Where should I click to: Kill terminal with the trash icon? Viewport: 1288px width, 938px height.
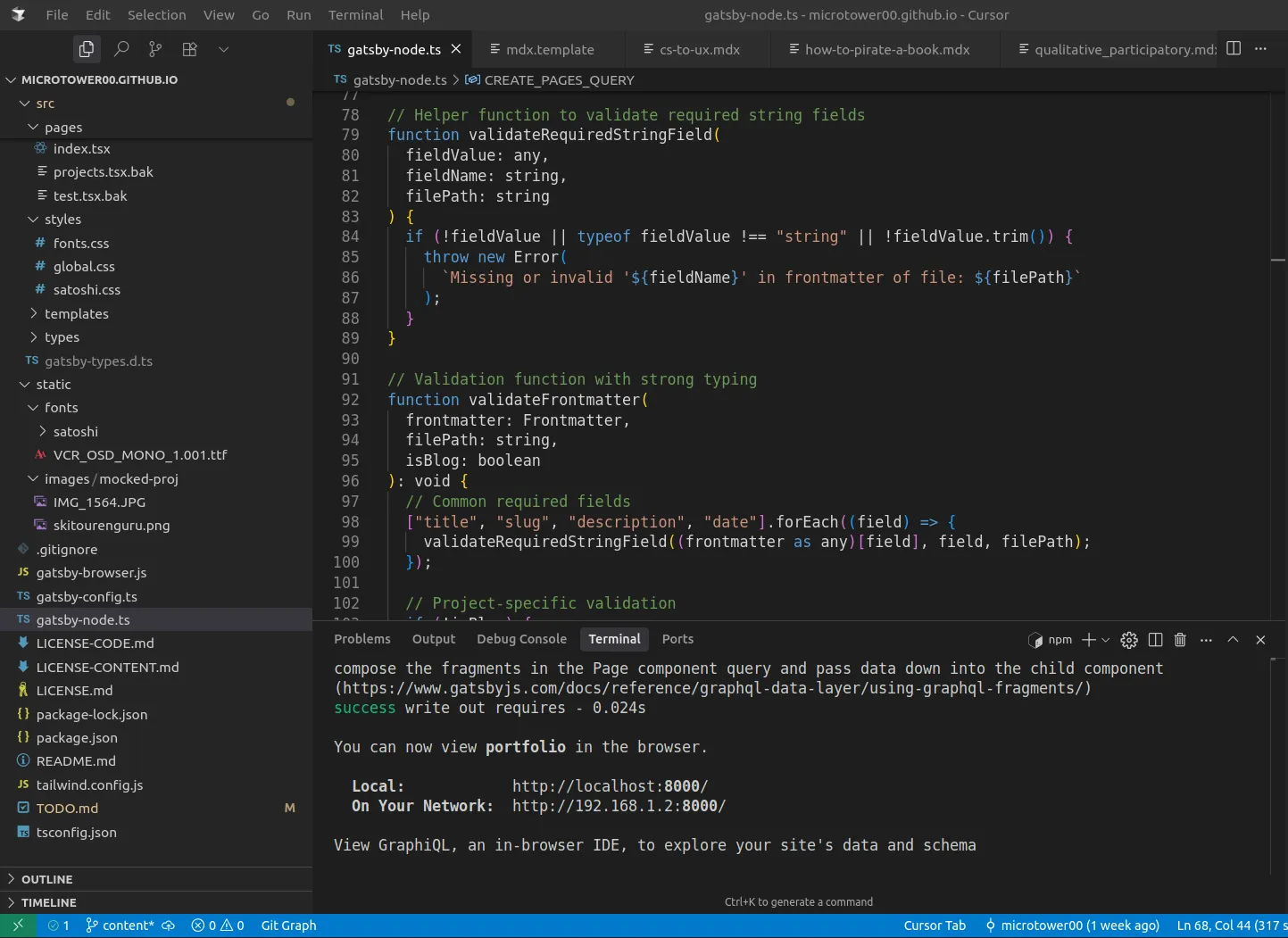pyautogui.click(x=1180, y=640)
